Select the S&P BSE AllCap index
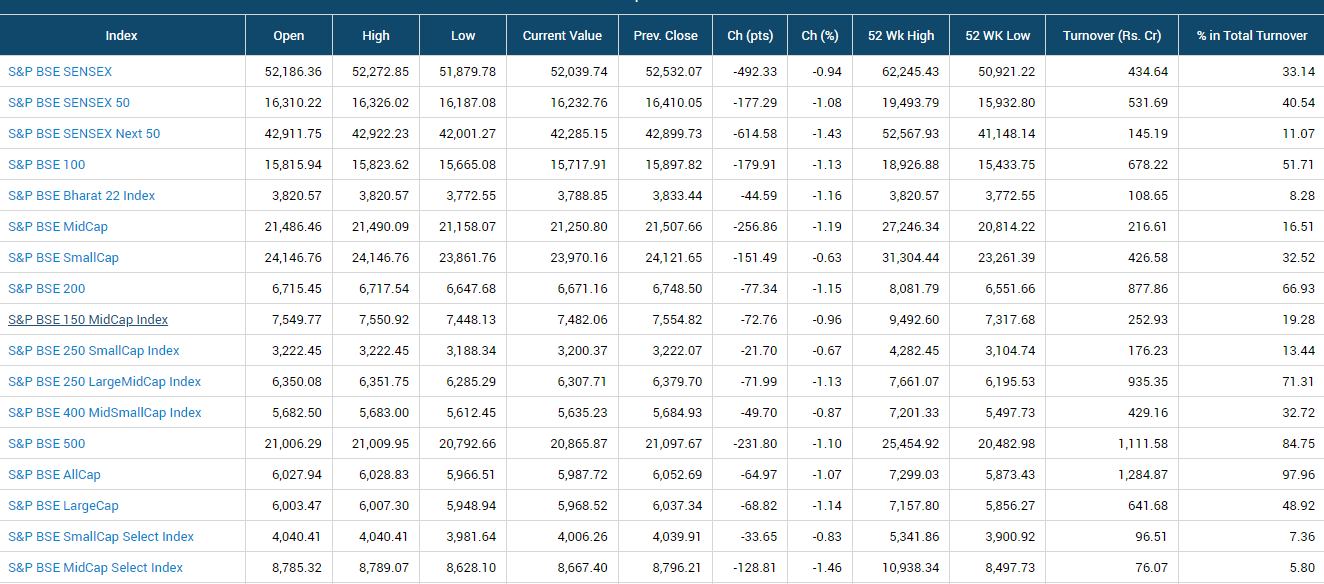Screen dimensions: 1324x584 [x=54, y=475]
